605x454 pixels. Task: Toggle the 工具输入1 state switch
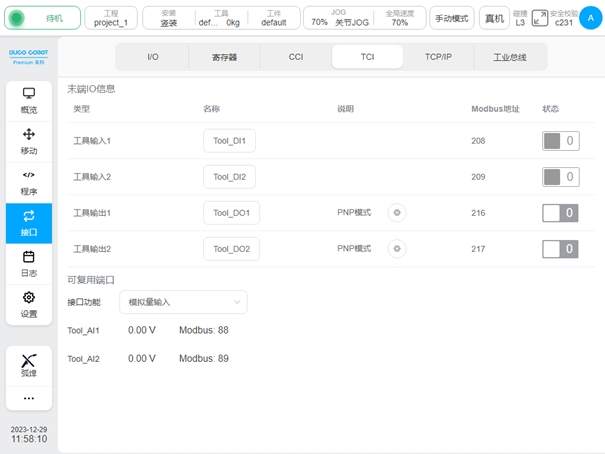[559, 141]
